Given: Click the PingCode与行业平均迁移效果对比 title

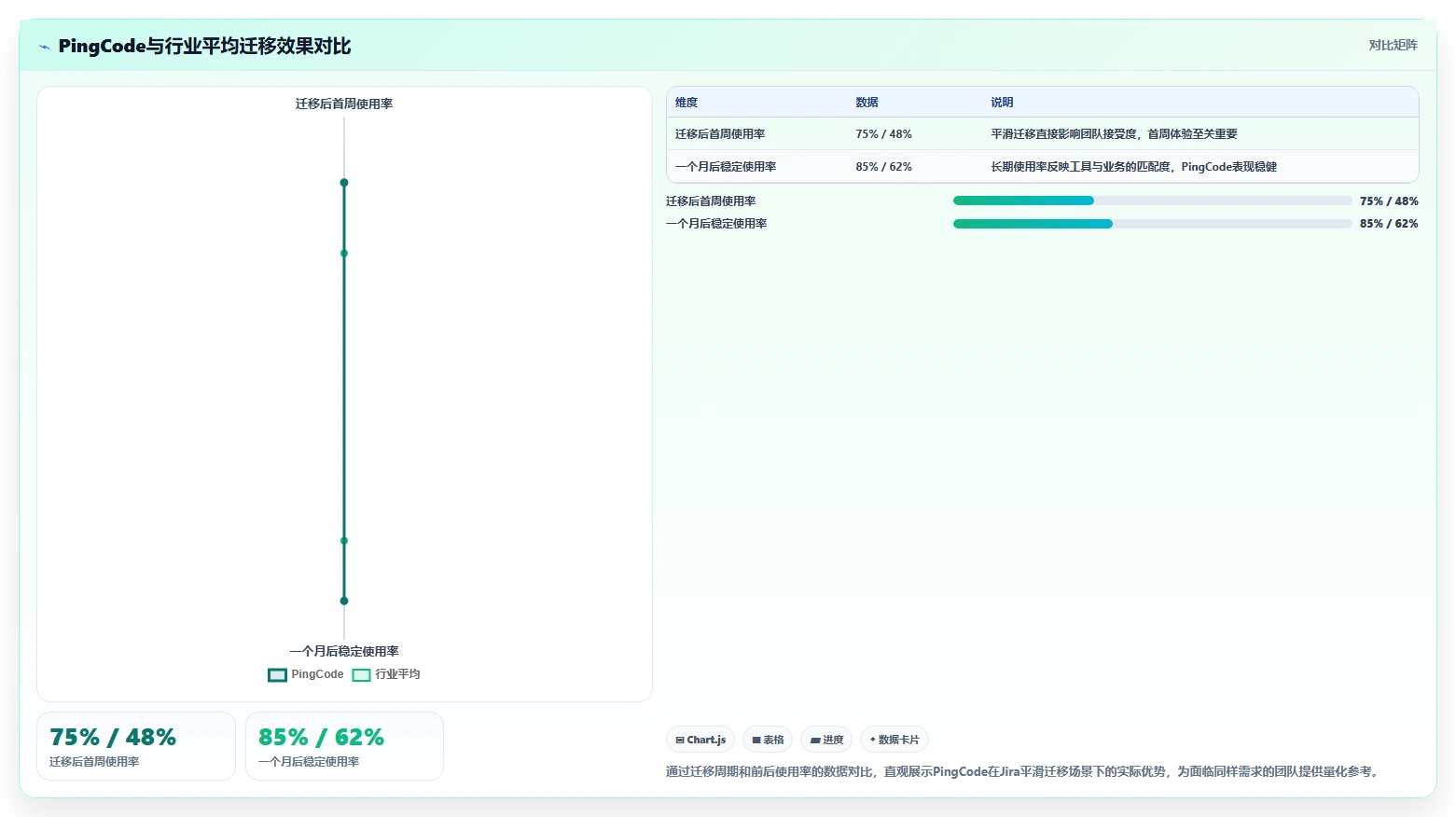Looking at the screenshot, I should coord(204,46).
